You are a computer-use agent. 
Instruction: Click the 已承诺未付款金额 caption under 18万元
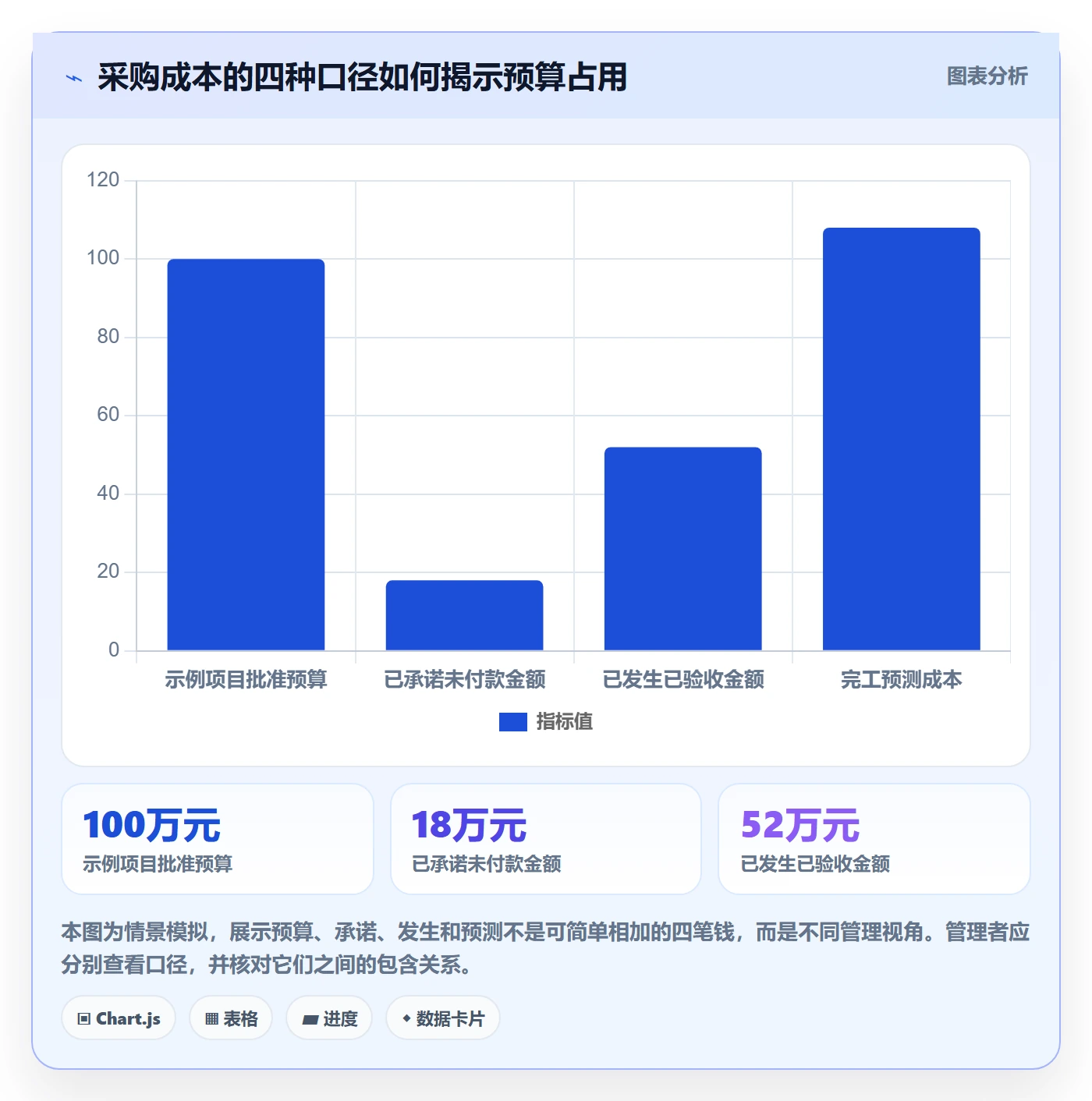coord(487,864)
